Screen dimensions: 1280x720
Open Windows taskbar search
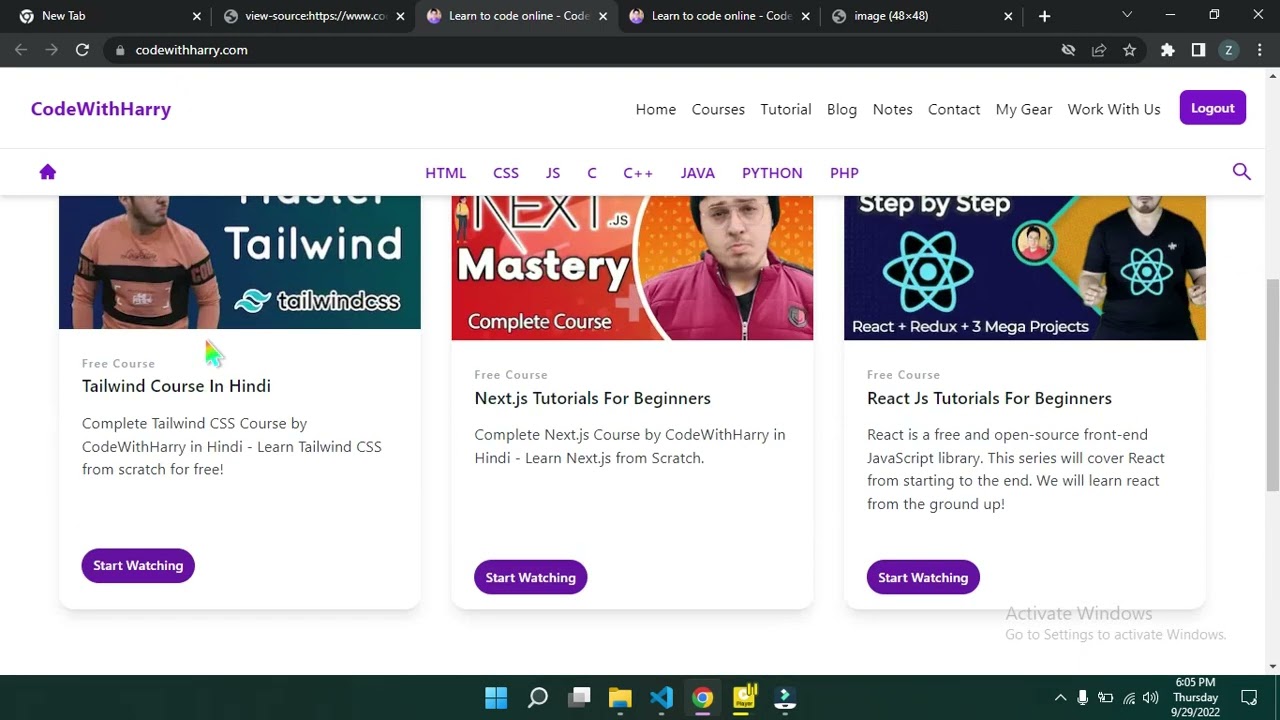click(538, 698)
